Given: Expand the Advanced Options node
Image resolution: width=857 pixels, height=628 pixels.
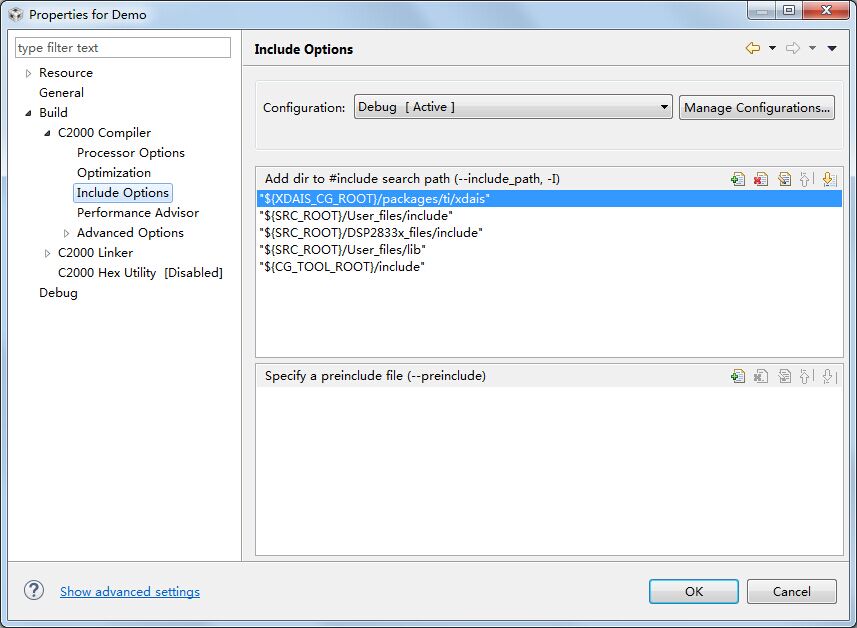Looking at the screenshot, I should point(66,233).
